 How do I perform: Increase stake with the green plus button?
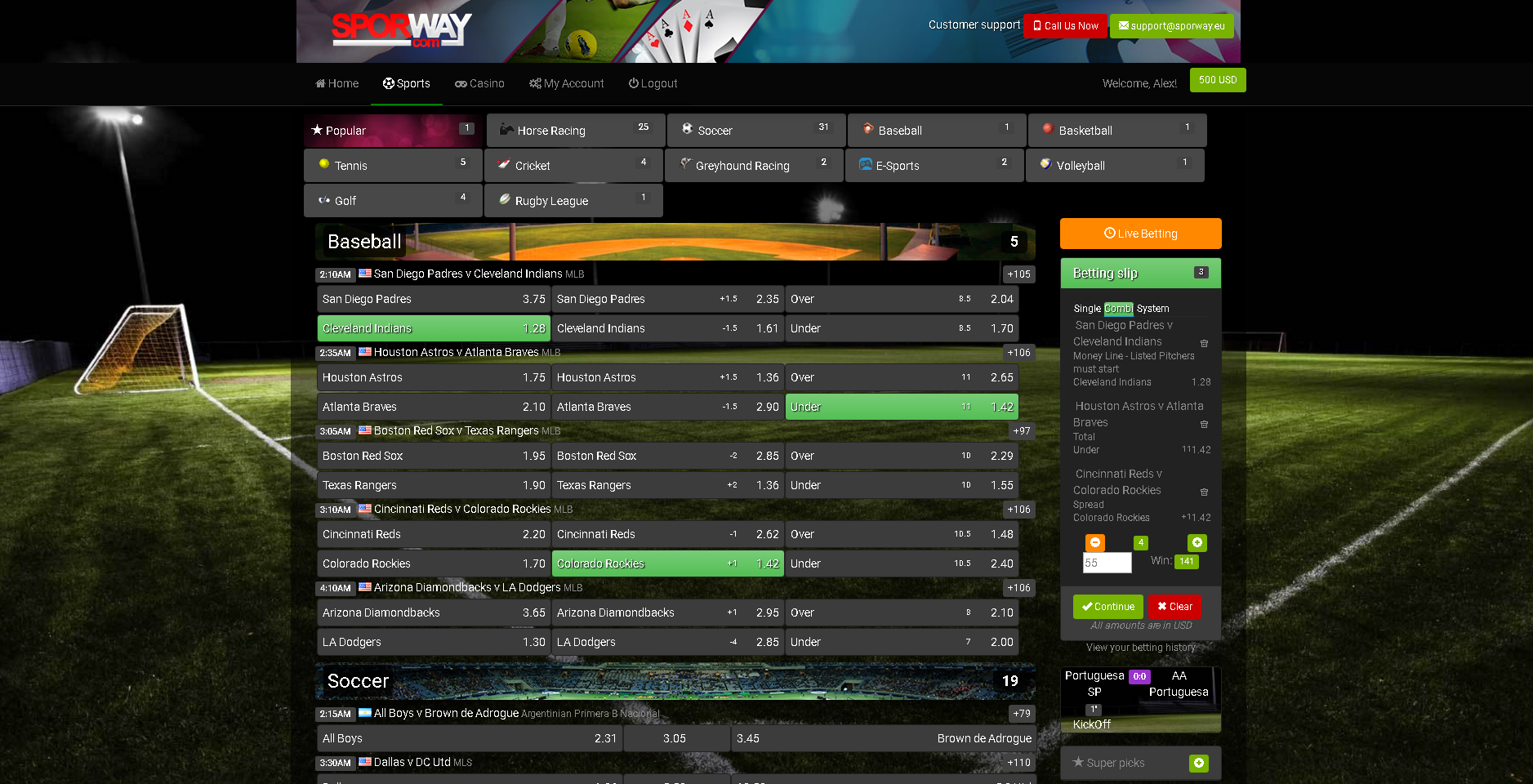click(1197, 542)
